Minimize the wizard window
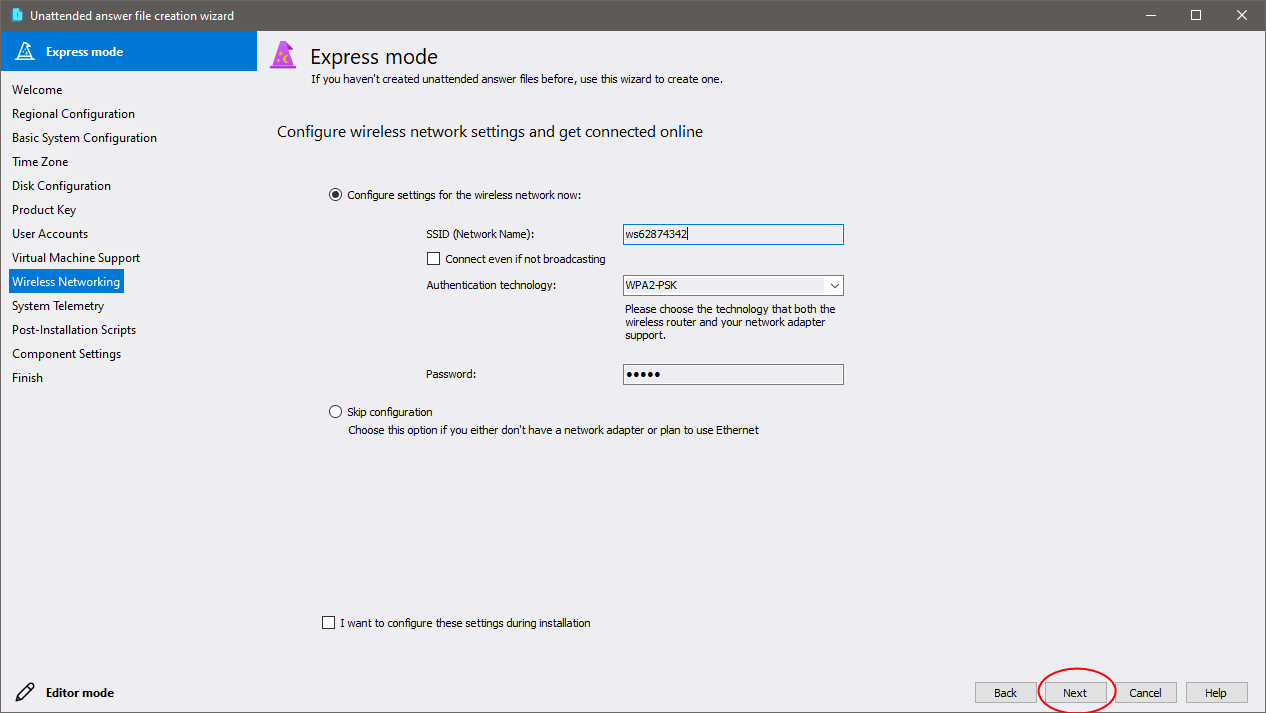Screen dimensions: 1266x713 coord(1151,15)
